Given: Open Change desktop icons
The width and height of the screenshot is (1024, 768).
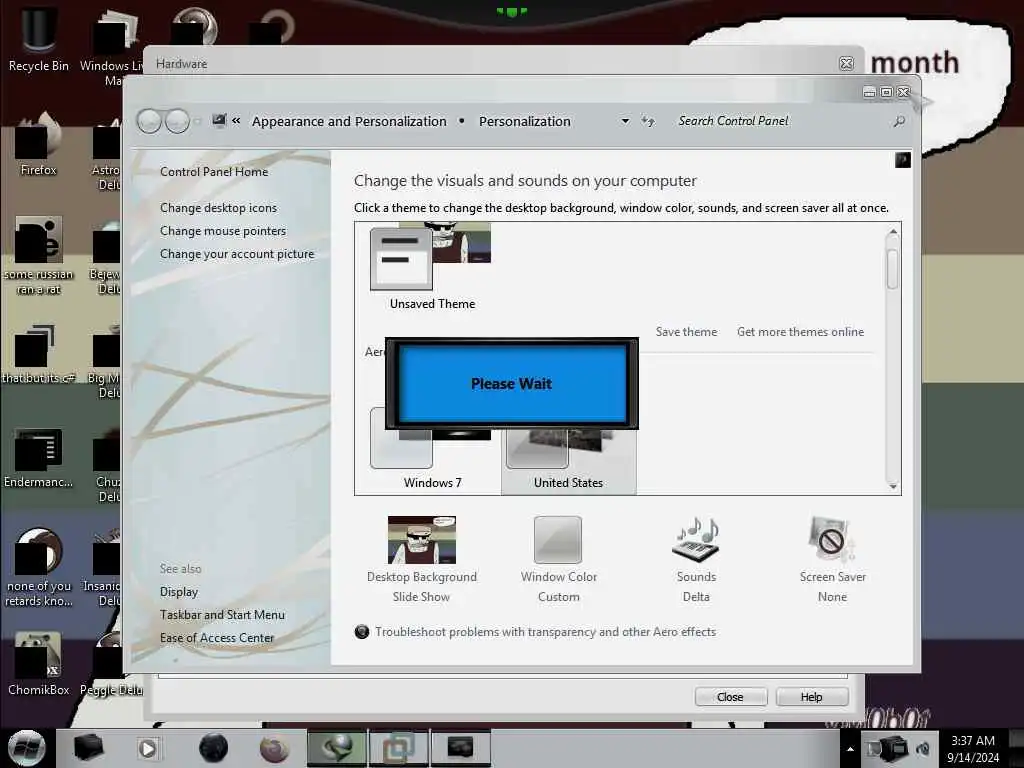Looking at the screenshot, I should coord(218,208).
